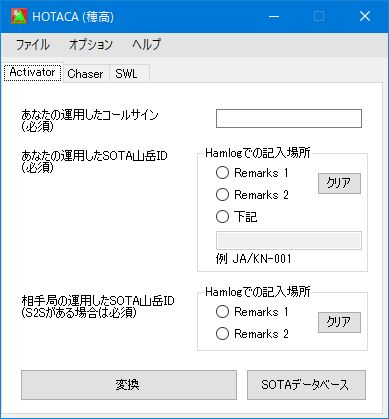Click クリア in your SOTA ID group
Image resolution: width=389 pixels, height=419 pixels.
coord(339,183)
